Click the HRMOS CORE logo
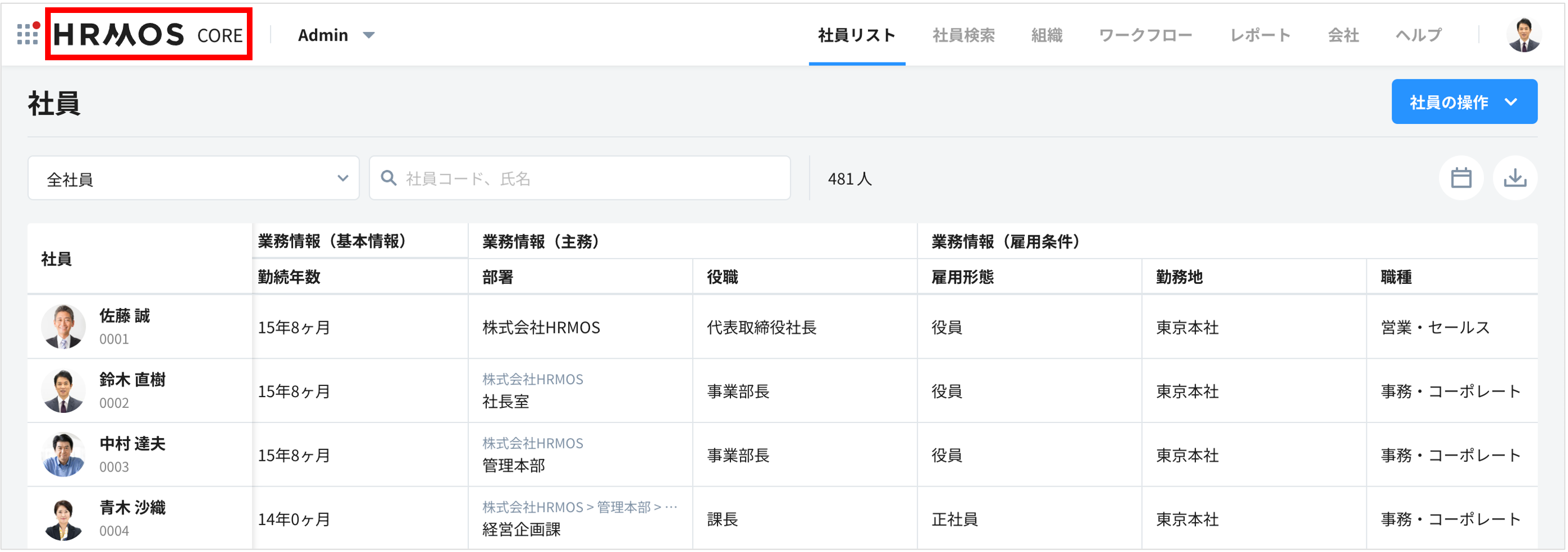The image size is (1568, 552). (149, 35)
